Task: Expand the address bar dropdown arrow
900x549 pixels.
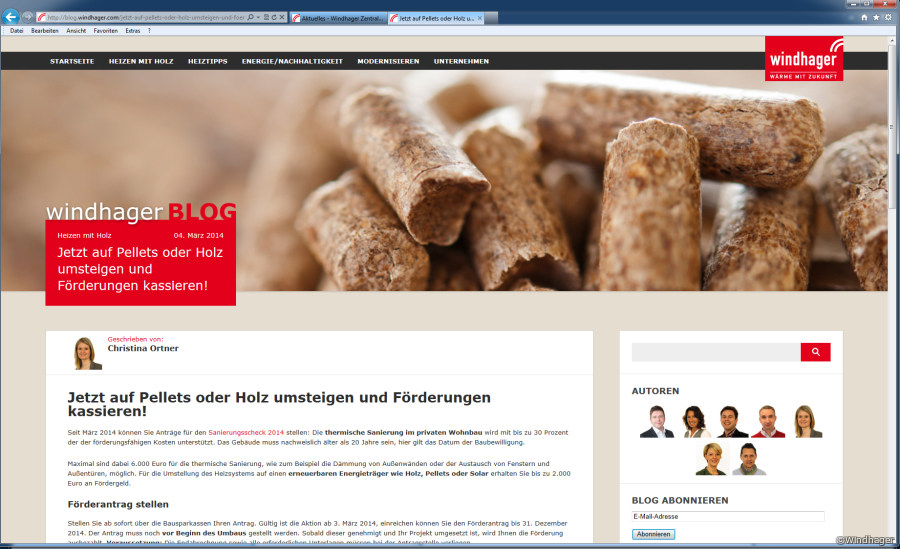Action: tap(256, 18)
